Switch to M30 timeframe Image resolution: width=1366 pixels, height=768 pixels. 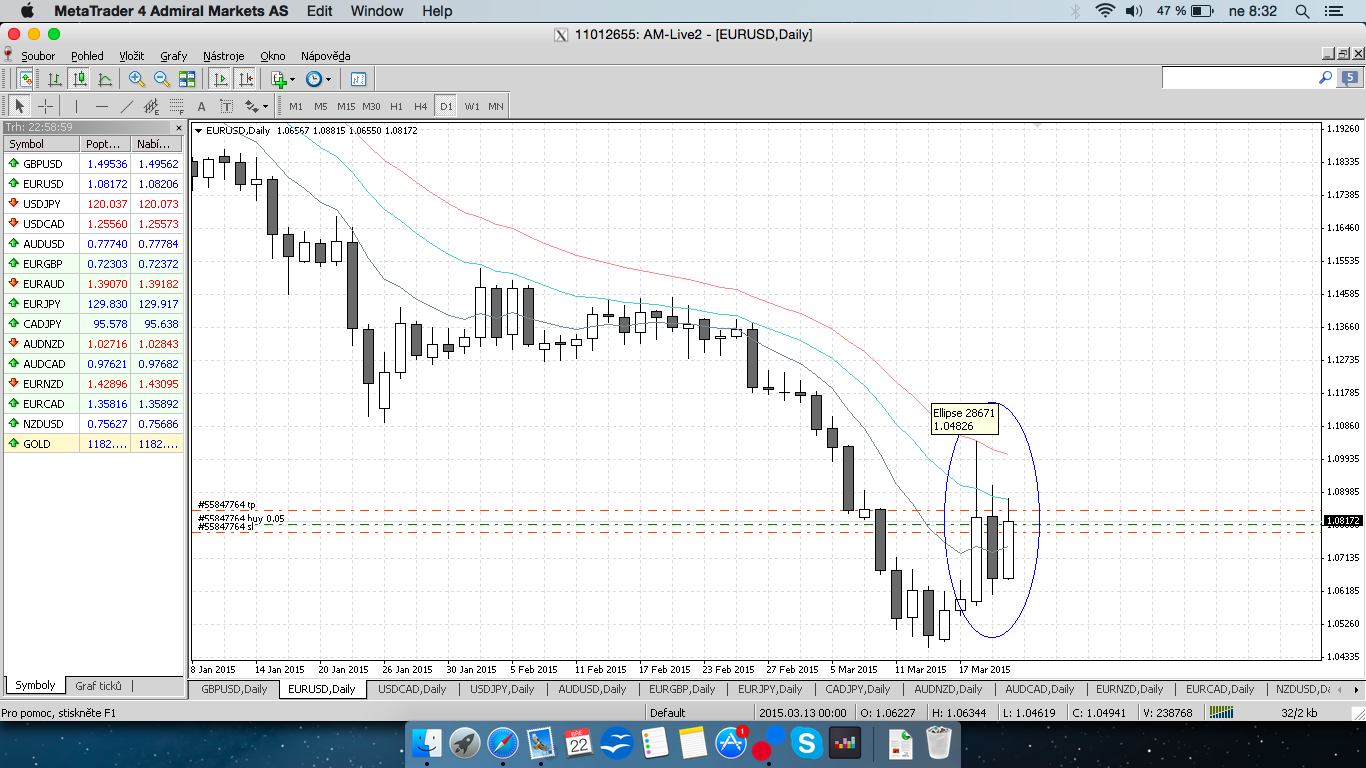coord(371,106)
